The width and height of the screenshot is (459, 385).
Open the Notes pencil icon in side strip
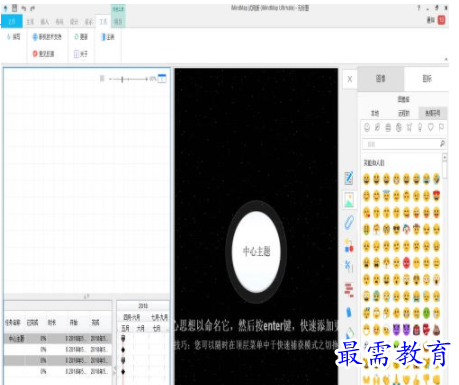(x=349, y=178)
